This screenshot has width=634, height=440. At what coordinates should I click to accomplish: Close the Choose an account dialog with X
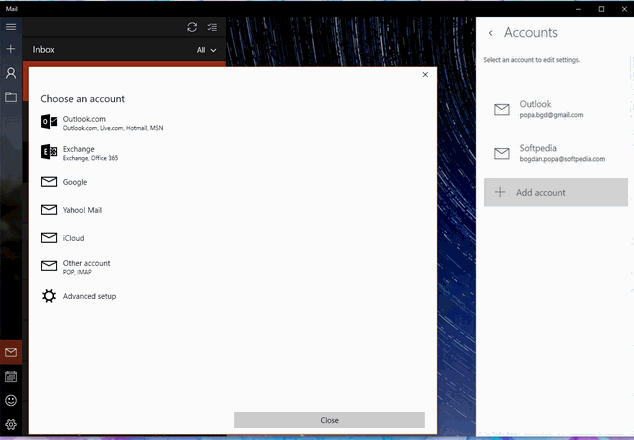pyautogui.click(x=425, y=74)
